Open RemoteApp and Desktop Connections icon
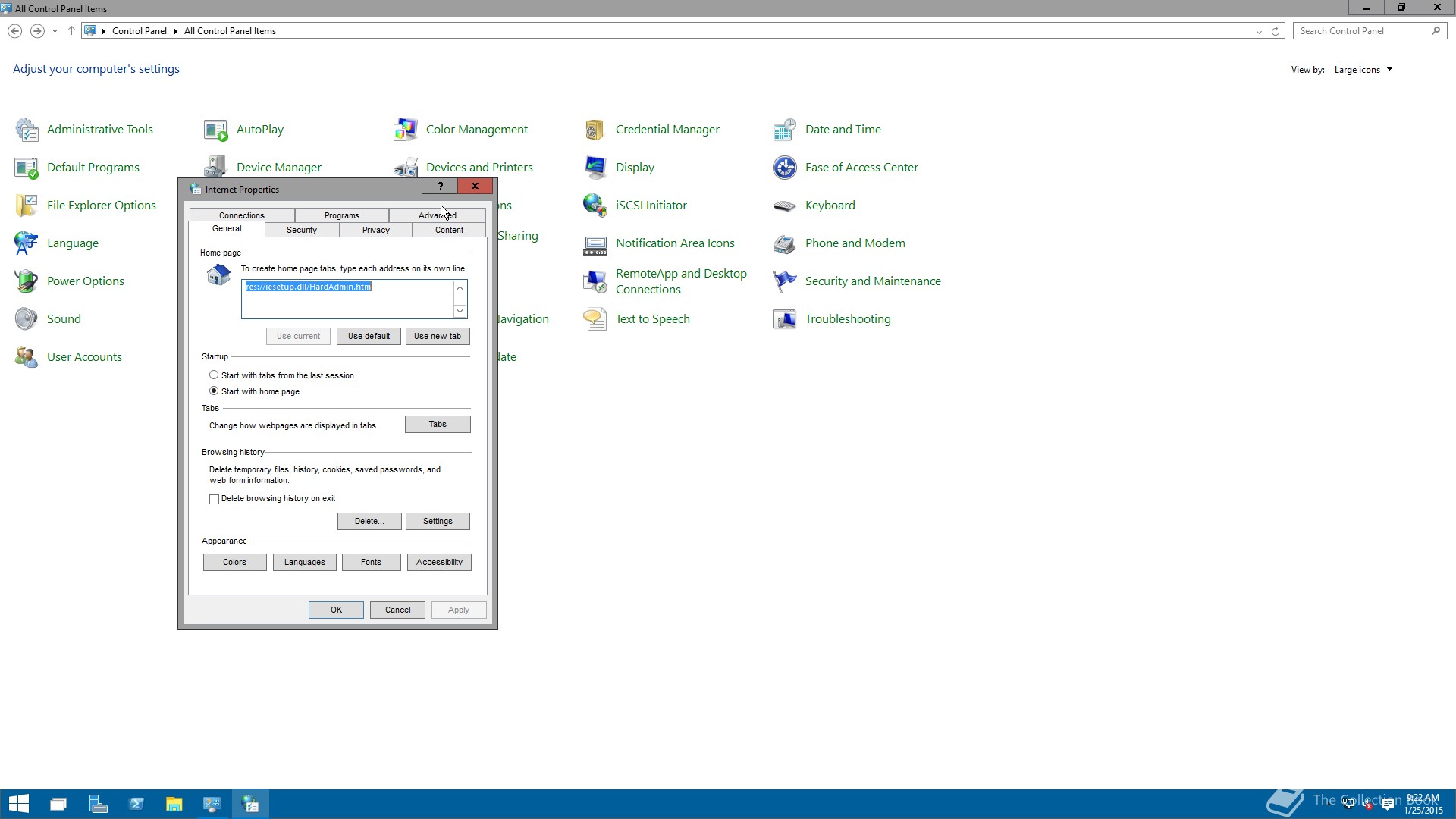This screenshot has height=819, width=1456. point(595,281)
